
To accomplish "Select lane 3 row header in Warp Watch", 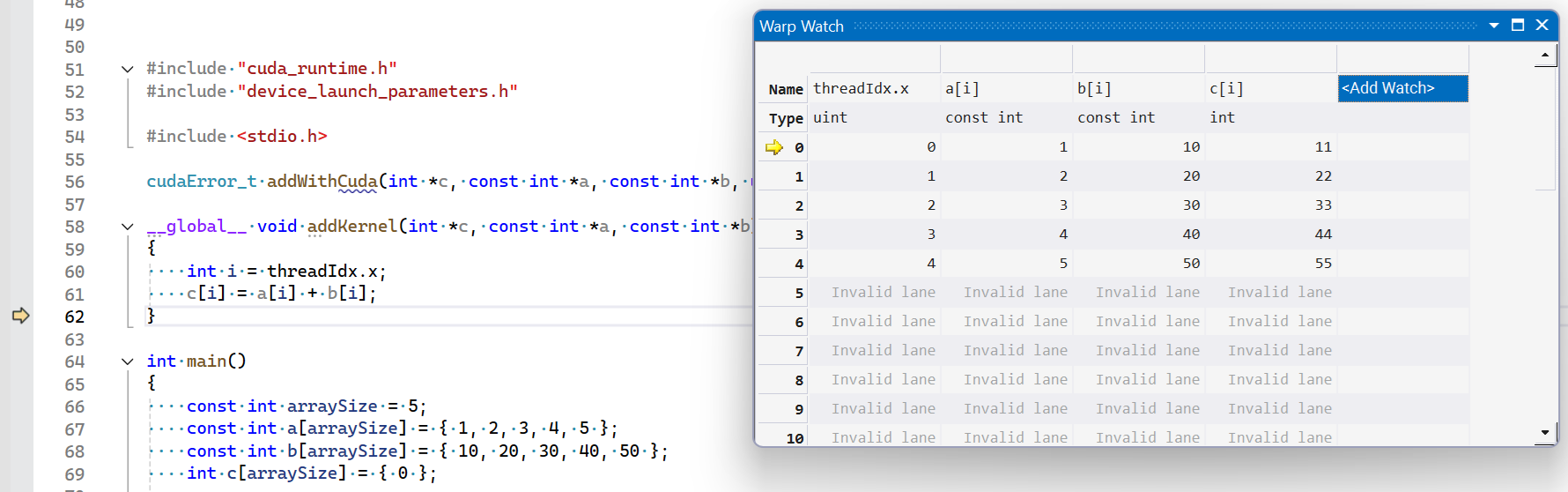I will point(783,235).
